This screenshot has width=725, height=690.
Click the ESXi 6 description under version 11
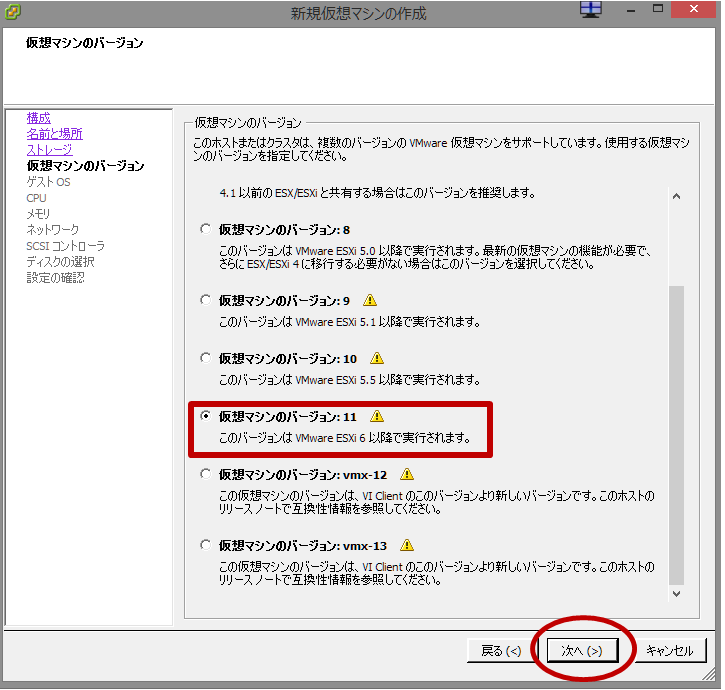point(345,437)
